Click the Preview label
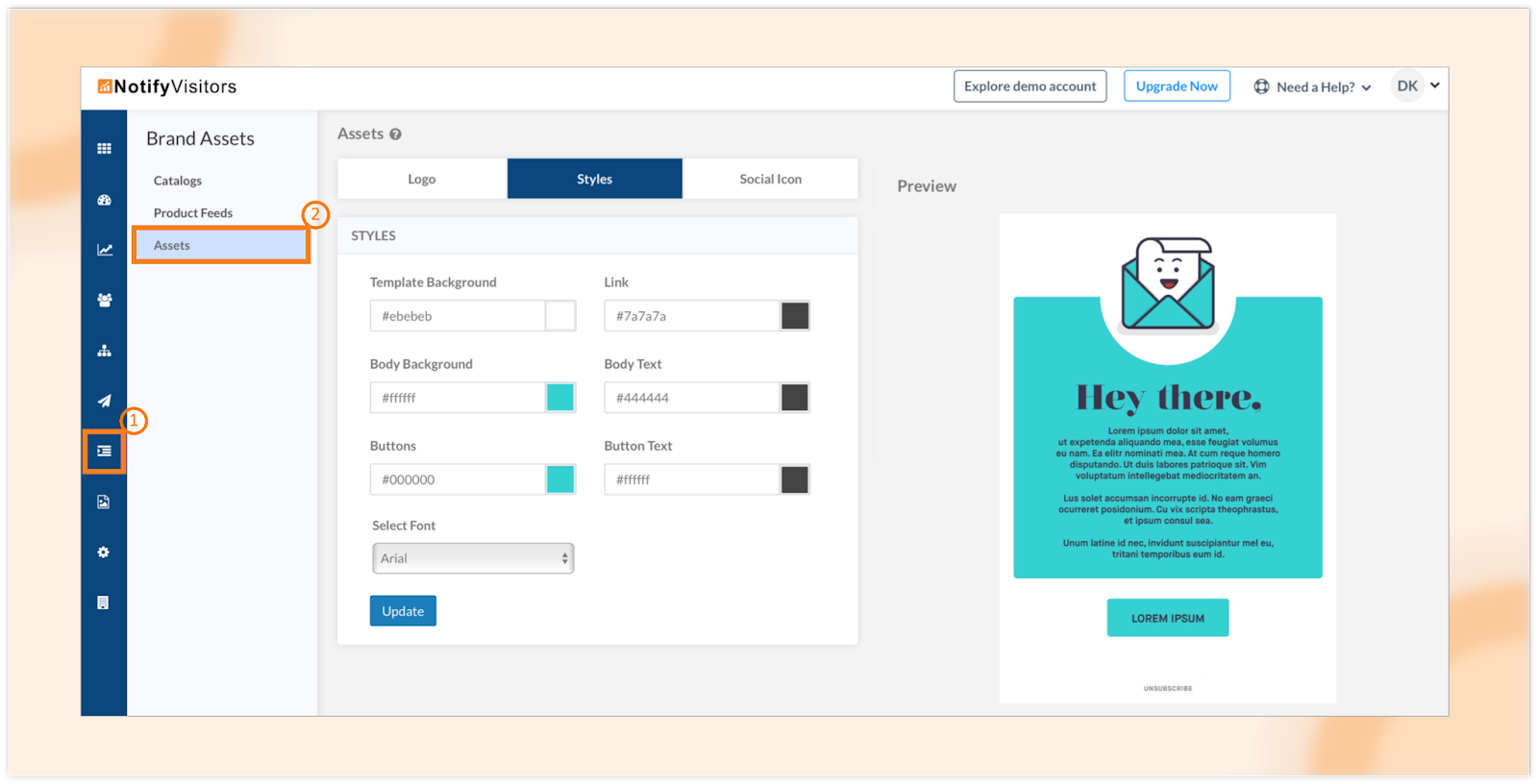The height and width of the screenshot is (784, 1538). click(927, 186)
